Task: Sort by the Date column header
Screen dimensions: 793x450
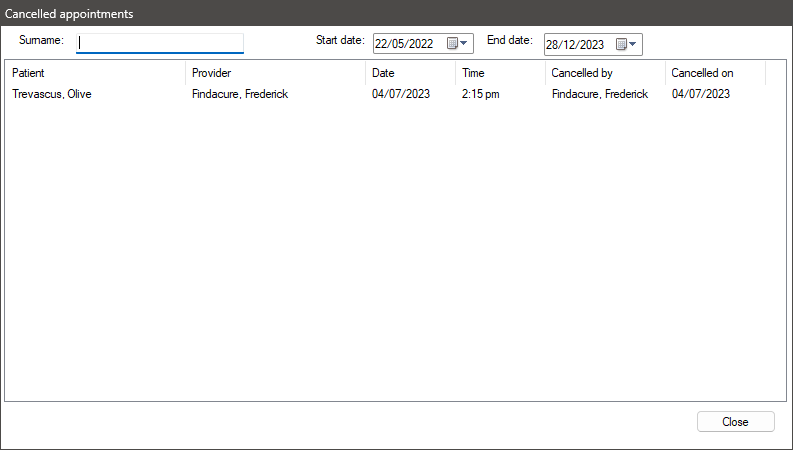Action: click(411, 73)
